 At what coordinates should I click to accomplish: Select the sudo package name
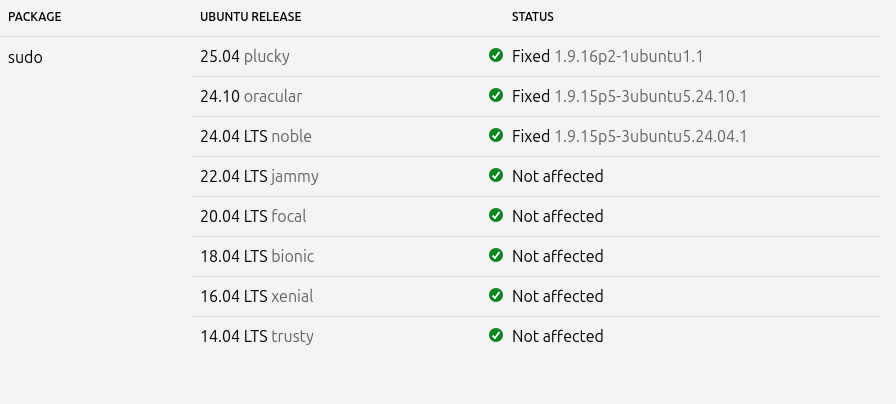pos(25,57)
